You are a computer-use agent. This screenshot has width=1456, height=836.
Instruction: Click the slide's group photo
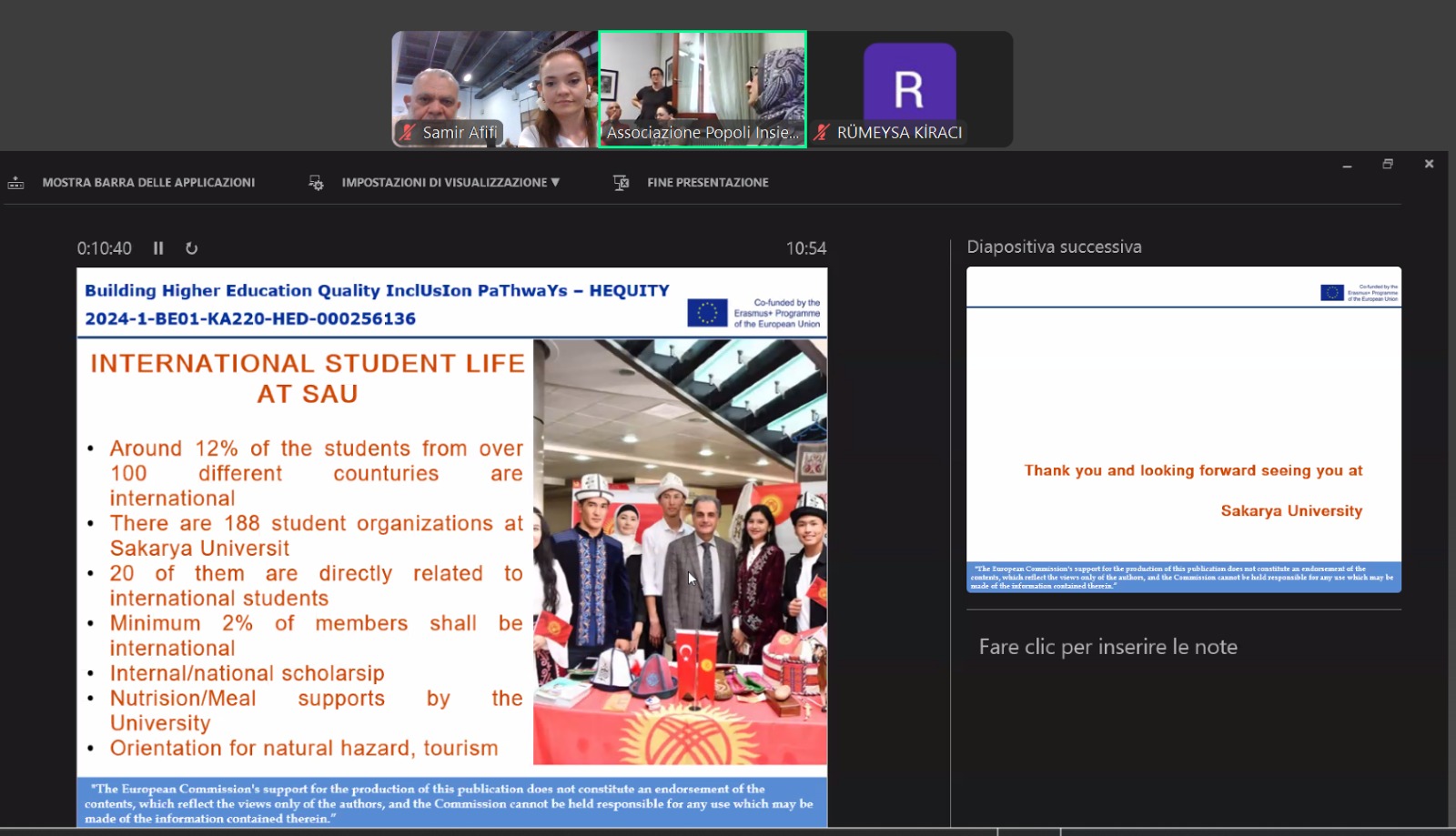click(680, 552)
